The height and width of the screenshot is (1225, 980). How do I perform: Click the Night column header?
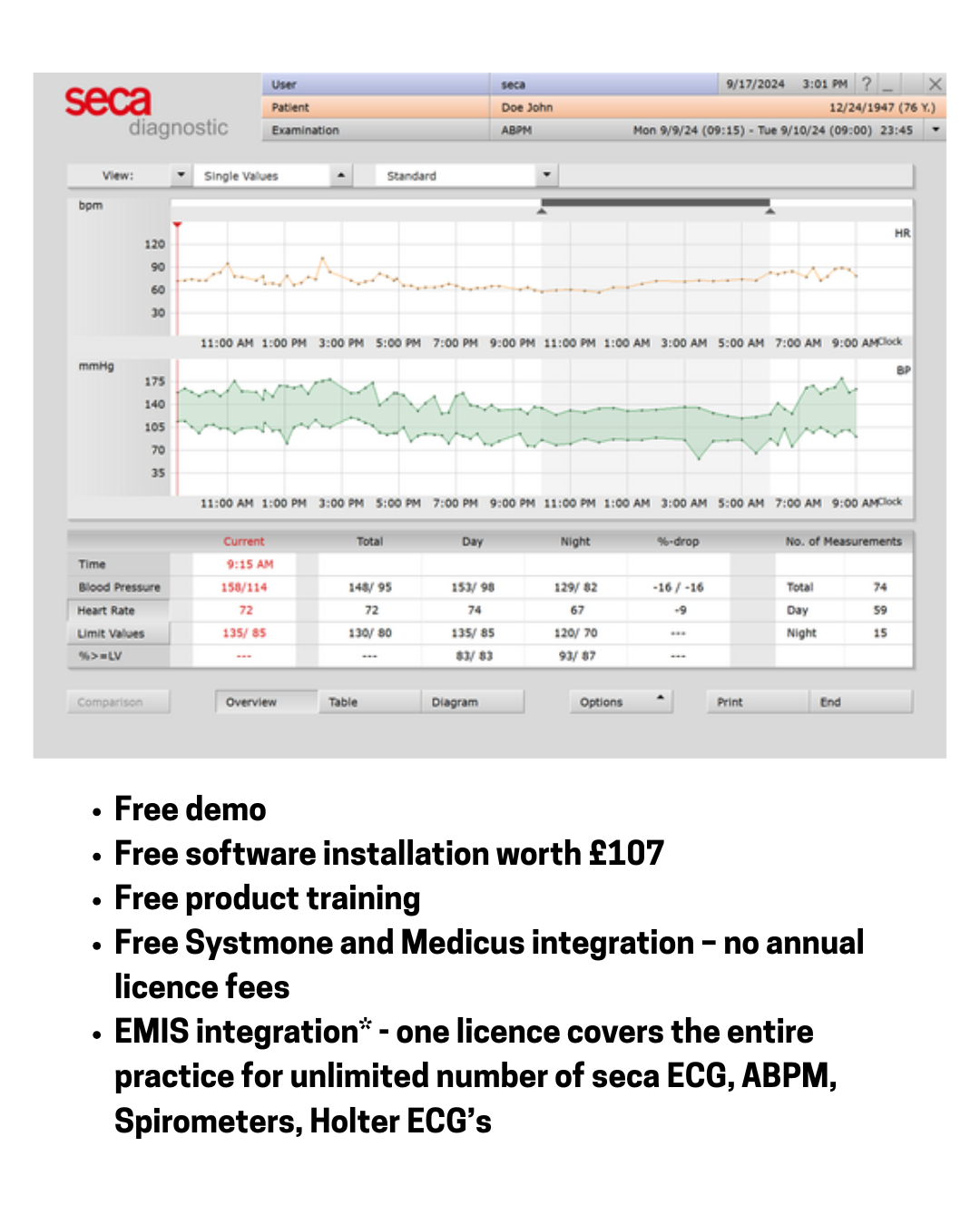(575, 541)
